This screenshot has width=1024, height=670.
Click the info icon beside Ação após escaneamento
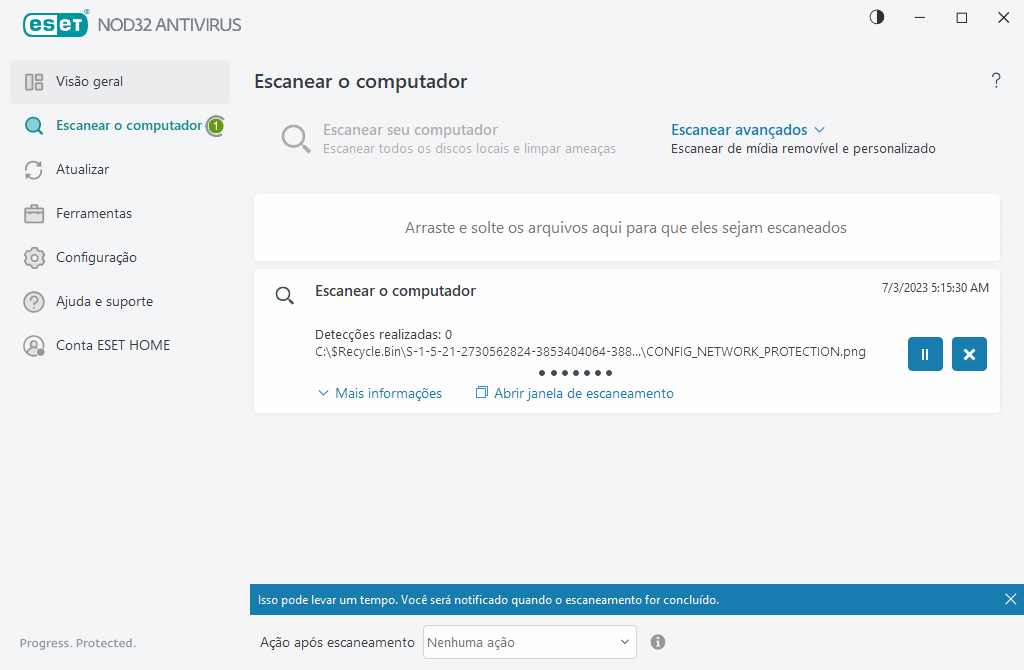[x=658, y=642]
